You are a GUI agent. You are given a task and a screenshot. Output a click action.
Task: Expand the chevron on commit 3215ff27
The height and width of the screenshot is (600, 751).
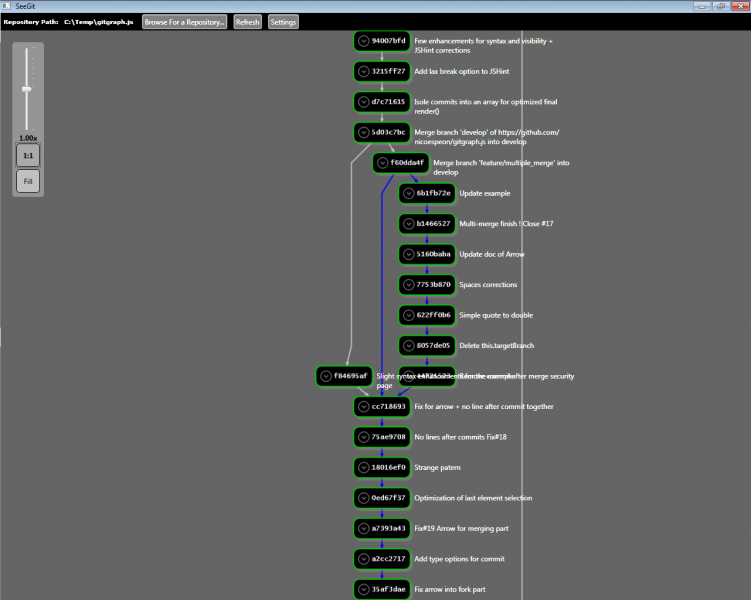tap(364, 72)
